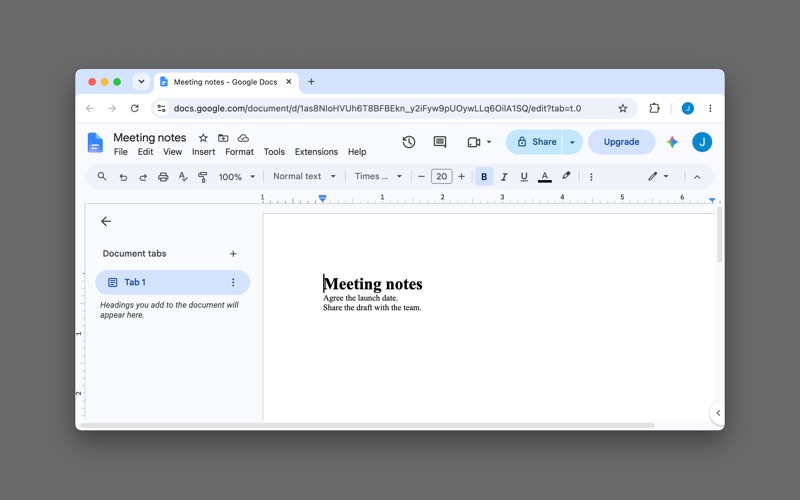Open Chrome tab search dropdown

tap(141, 82)
